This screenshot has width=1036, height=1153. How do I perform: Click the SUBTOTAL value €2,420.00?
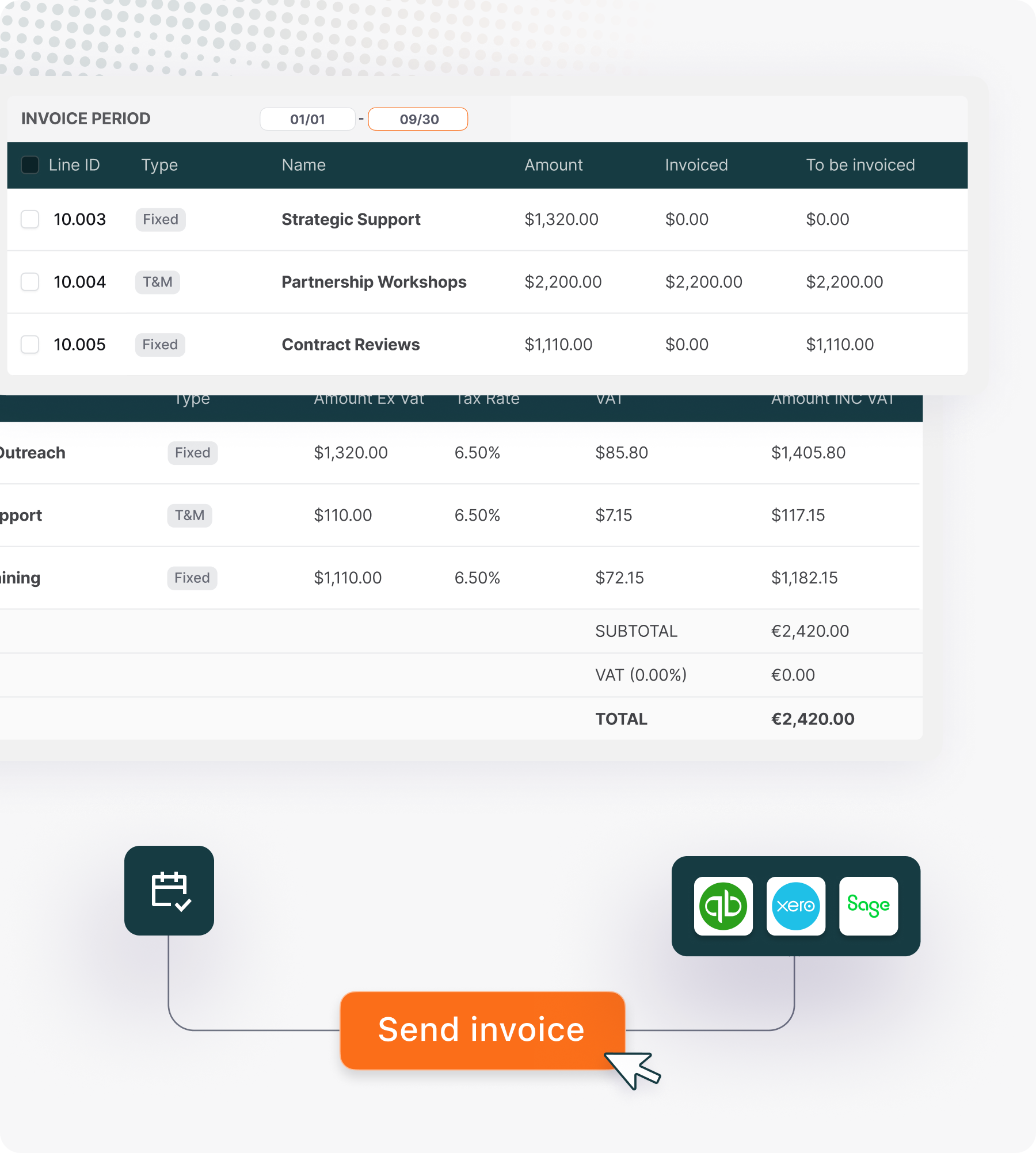tap(810, 631)
